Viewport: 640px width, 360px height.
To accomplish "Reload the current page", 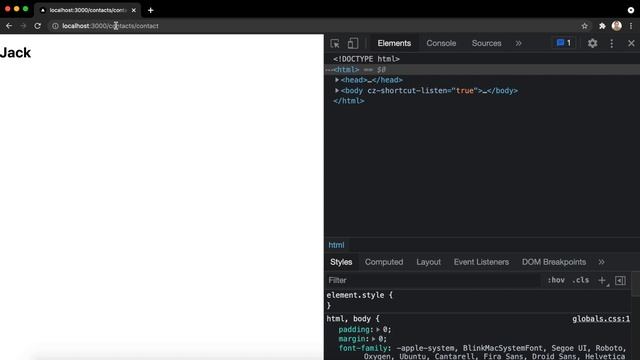I will (x=38, y=26).
